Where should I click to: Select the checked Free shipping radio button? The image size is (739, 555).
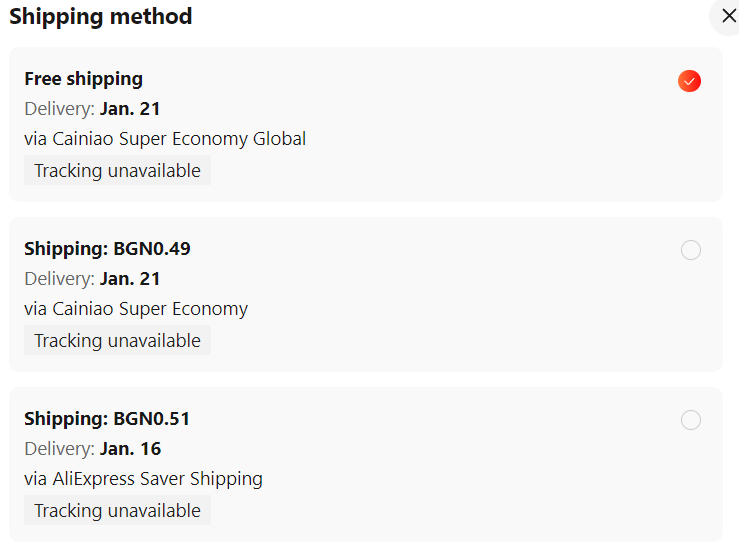click(689, 81)
